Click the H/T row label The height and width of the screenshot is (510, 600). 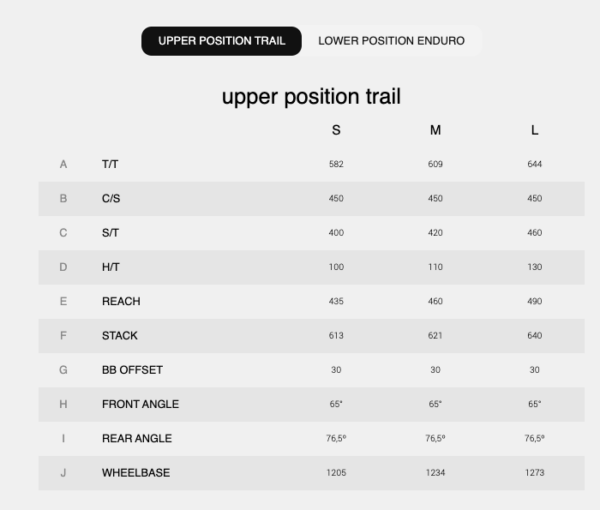pyautogui.click(x=110, y=267)
